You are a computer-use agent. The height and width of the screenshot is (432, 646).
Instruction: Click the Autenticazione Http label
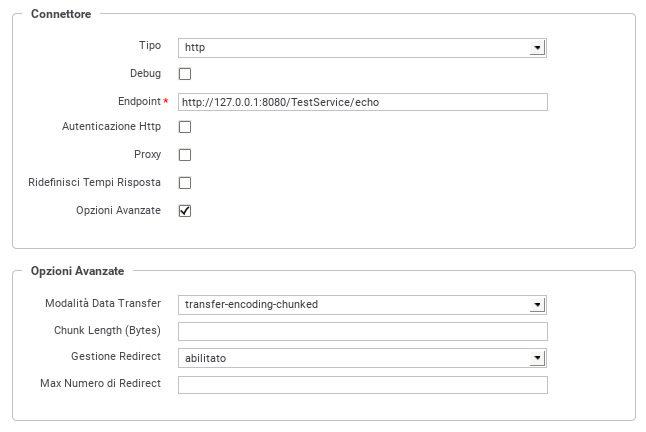112,126
